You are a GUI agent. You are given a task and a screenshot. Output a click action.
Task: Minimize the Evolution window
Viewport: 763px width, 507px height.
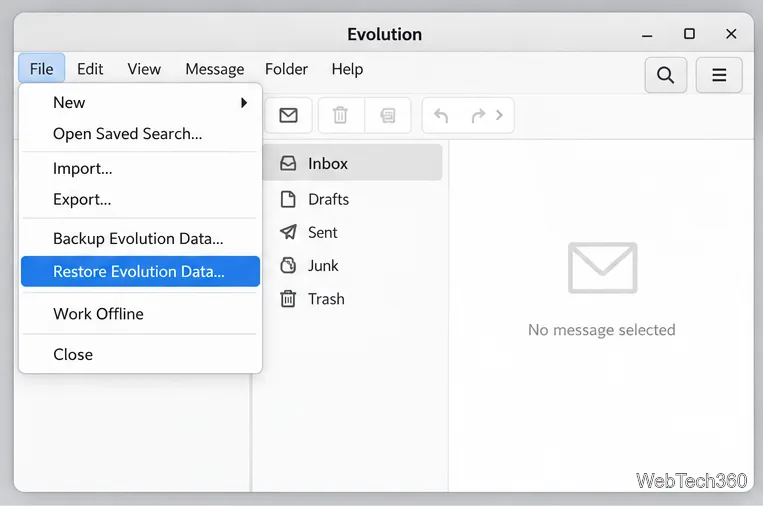[x=647, y=35]
